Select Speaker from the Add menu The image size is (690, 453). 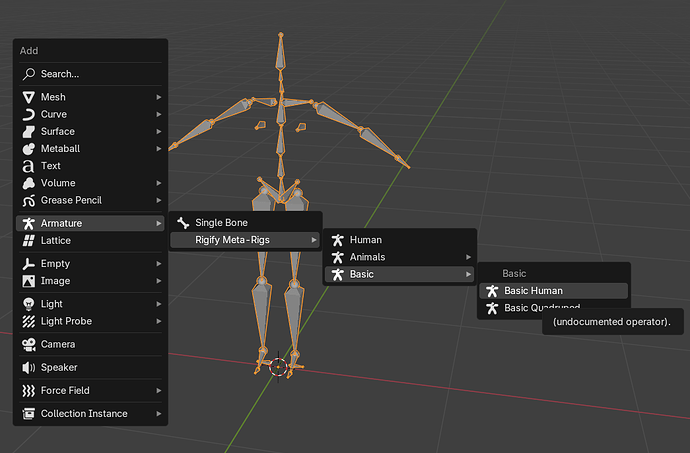click(x=90, y=367)
